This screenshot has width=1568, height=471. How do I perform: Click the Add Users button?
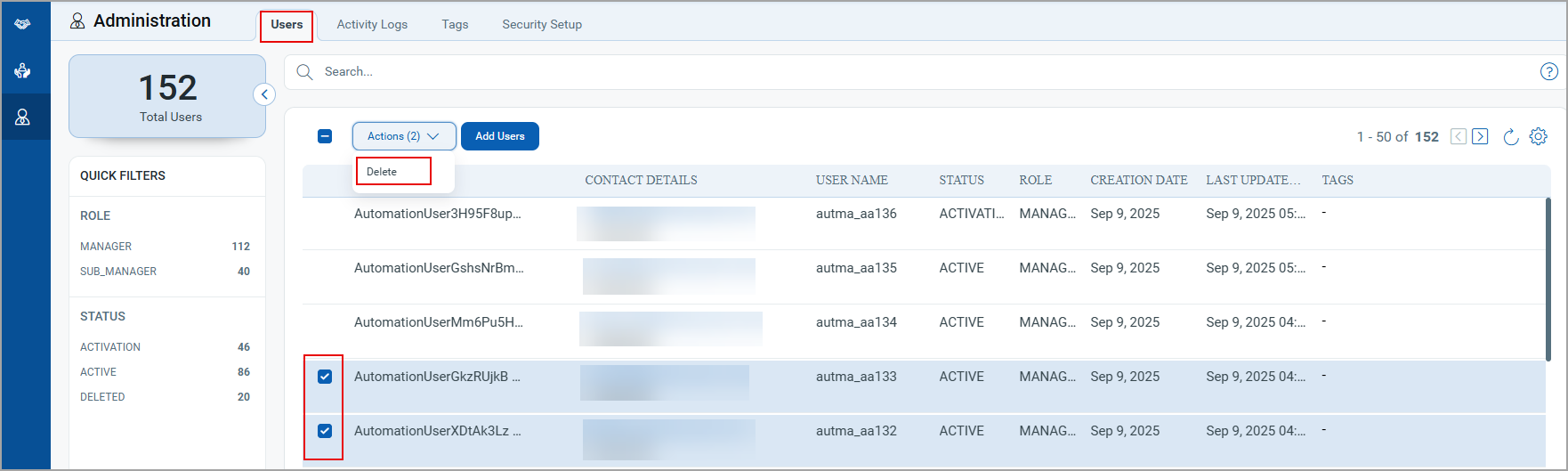pos(500,136)
